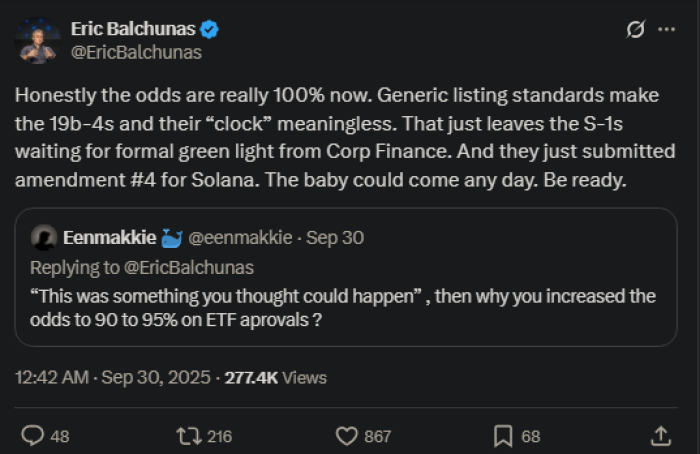The width and height of the screenshot is (700, 454).
Task: Click the 12:42 AM Sep 30, 2025 timestamp
Action: coord(113,378)
